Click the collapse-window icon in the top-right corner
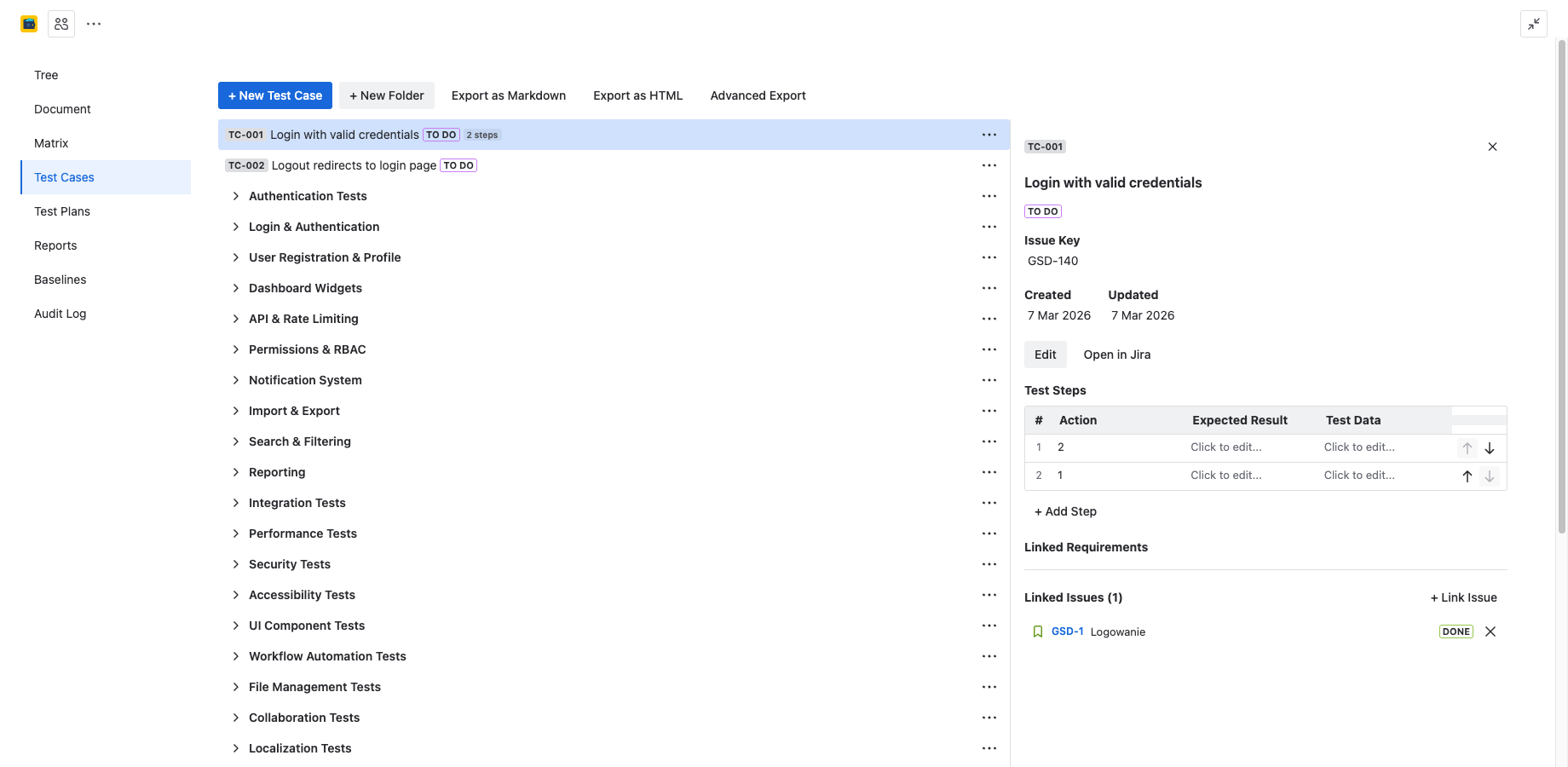Viewport: 1568px width, 767px height. point(1533,24)
